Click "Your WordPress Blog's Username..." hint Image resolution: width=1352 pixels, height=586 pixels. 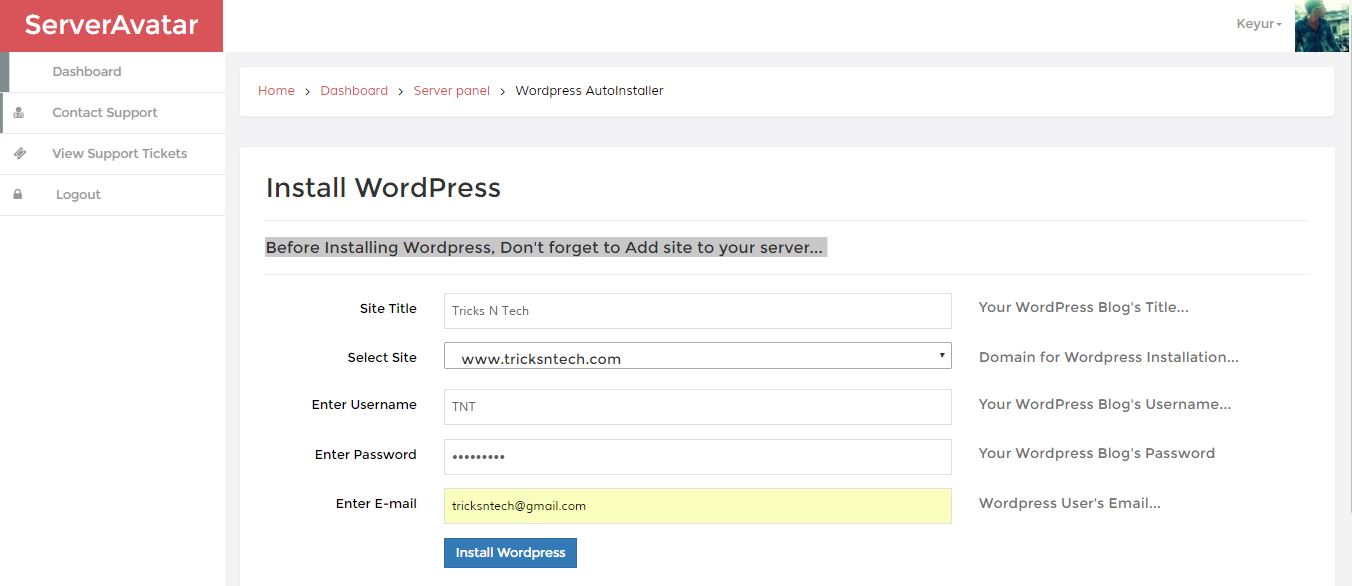[1105, 405]
